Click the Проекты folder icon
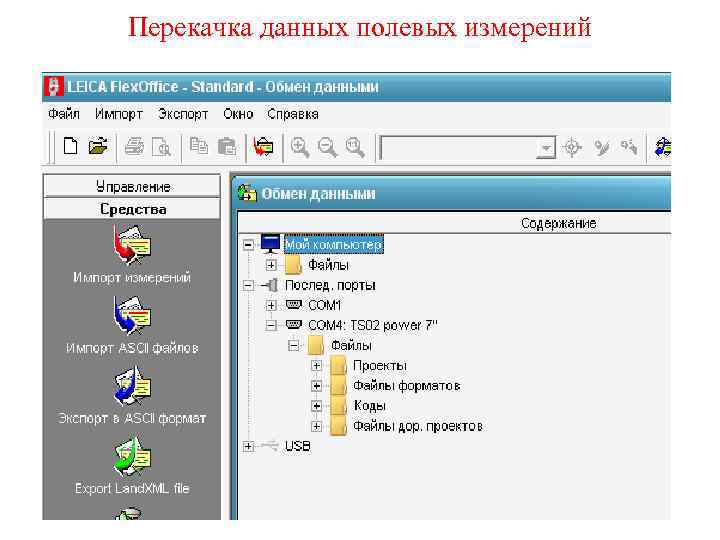The width and height of the screenshot is (720, 540). pyautogui.click(x=338, y=365)
